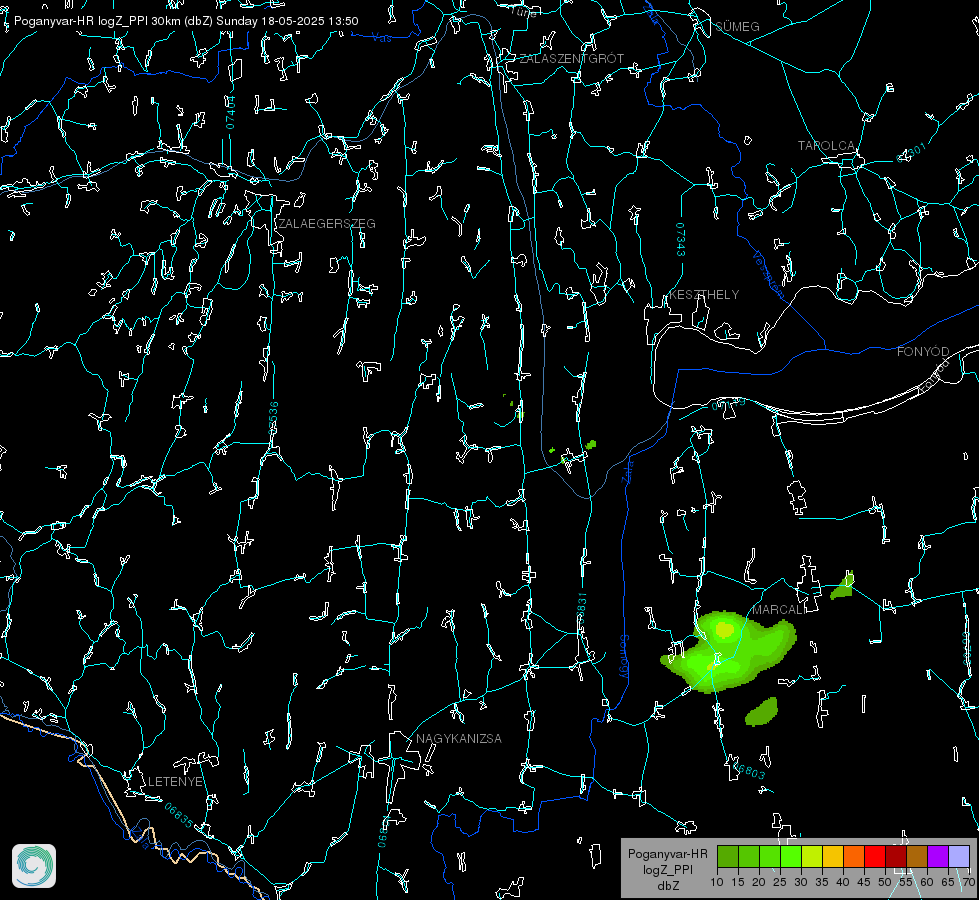Click the yellow-green core of the Marcali echo
This screenshot has width=979, height=900.
724,630
